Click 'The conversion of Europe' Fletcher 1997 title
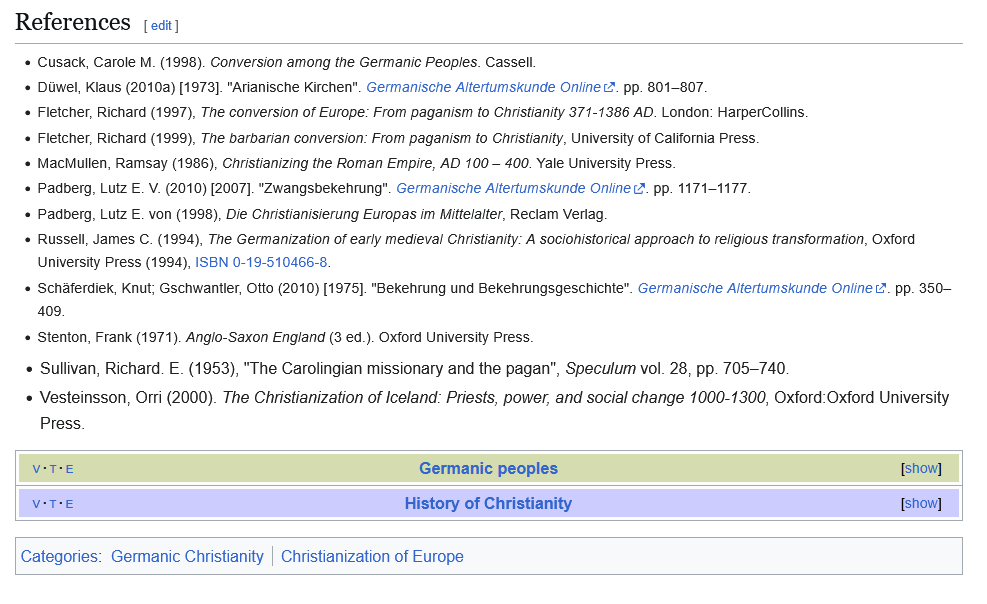The image size is (987, 604). coord(428,113)
